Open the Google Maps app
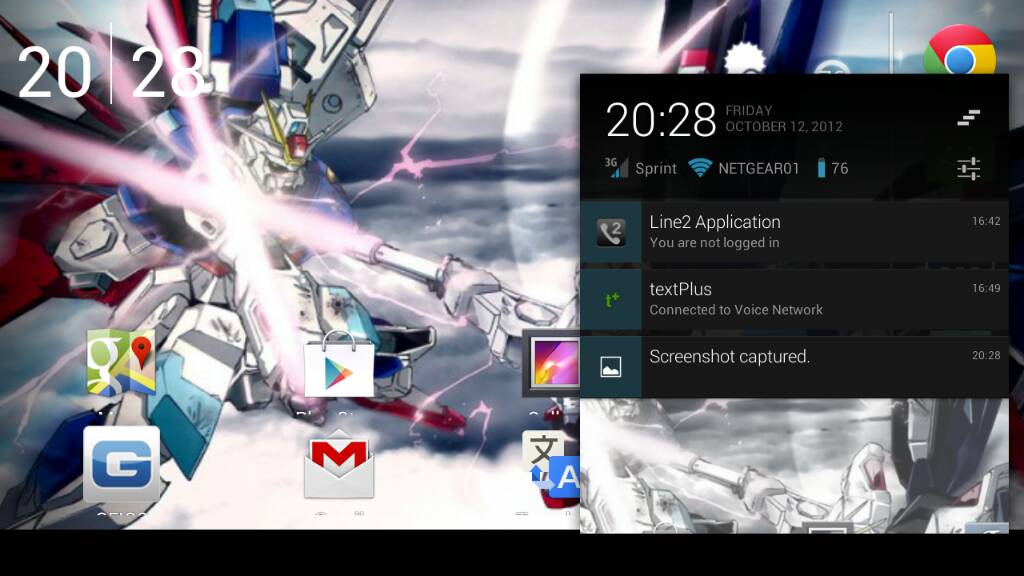The height and width of the screenshot is (576, 1024). click(121, 362)
